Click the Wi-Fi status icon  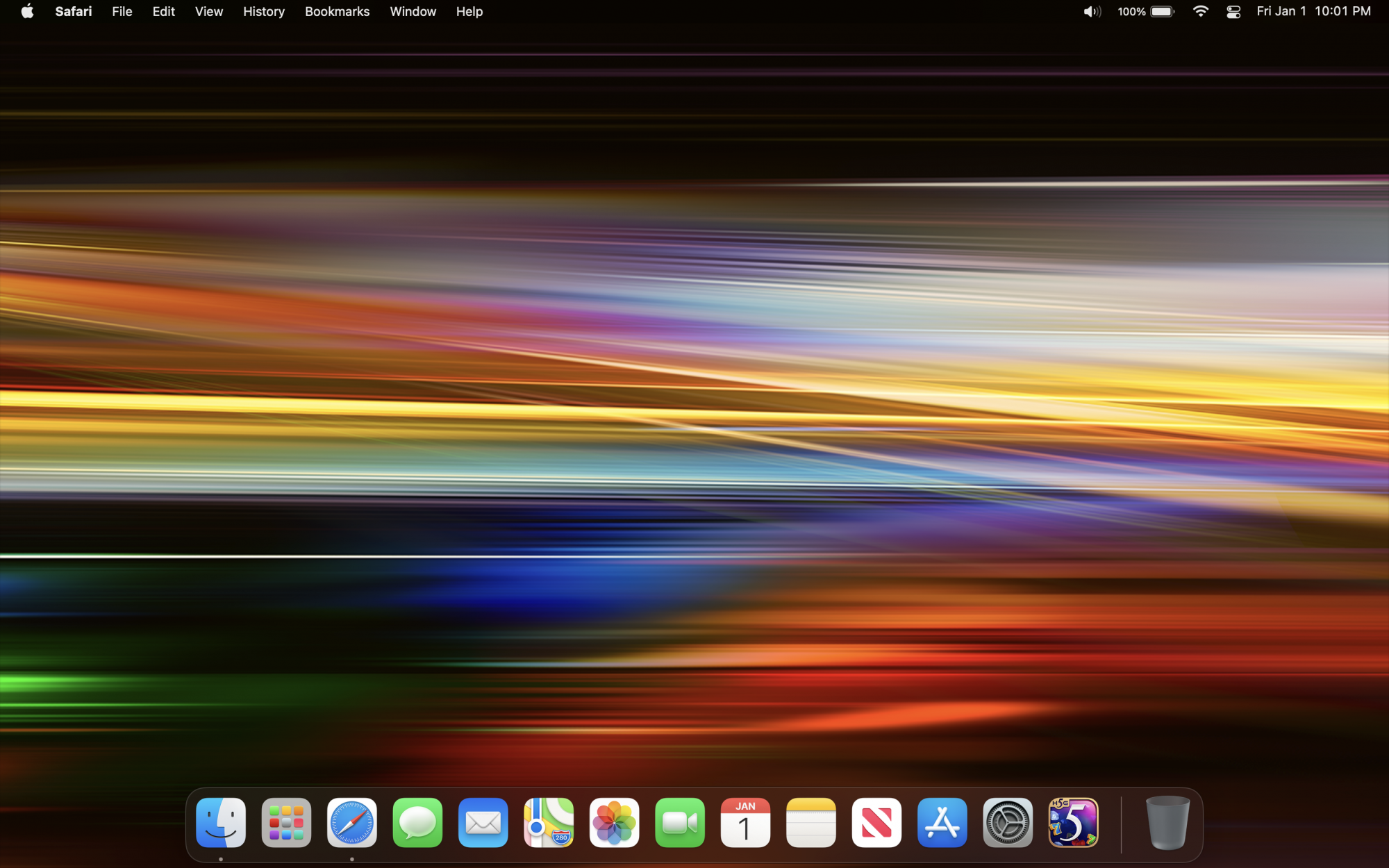pyautogui.click(x=1200, y=12)
